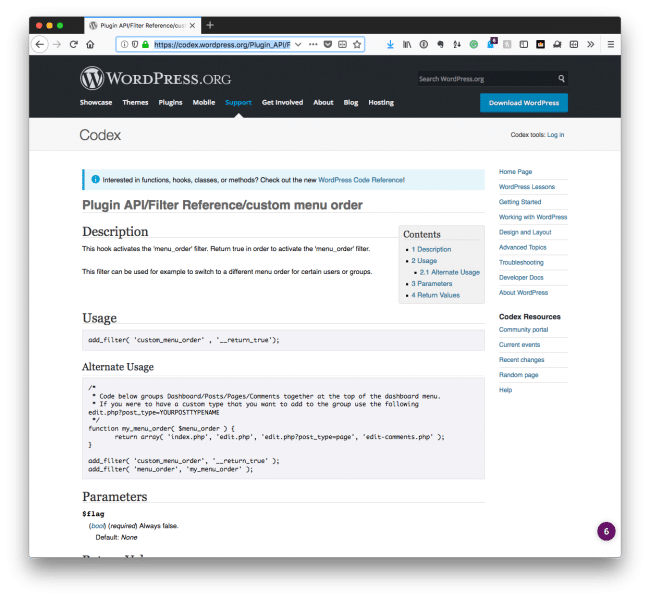Open the Themes menu item

(135, 102)
